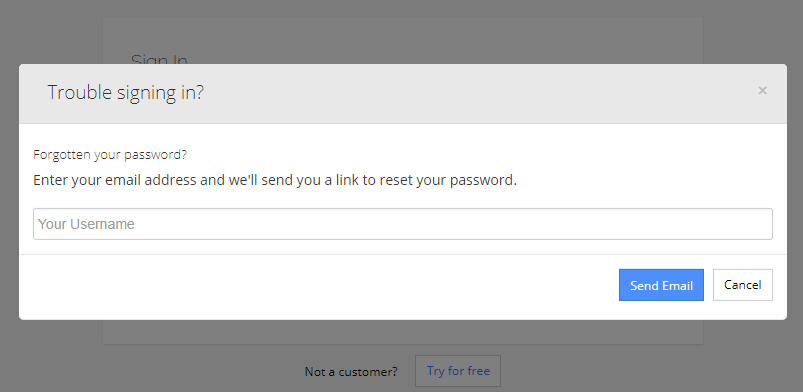Submit reset request via Send Email
The height and width of the screenshot is (392, 803).
coord(661,285)
